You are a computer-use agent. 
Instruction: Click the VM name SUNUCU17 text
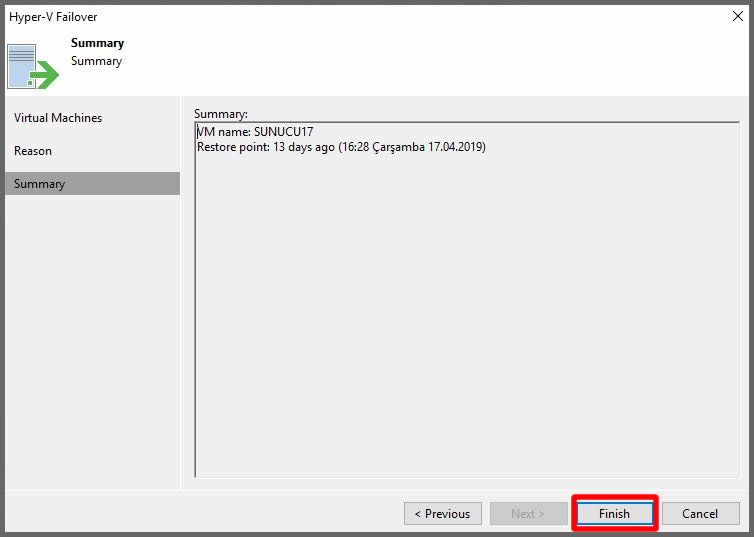284,132
